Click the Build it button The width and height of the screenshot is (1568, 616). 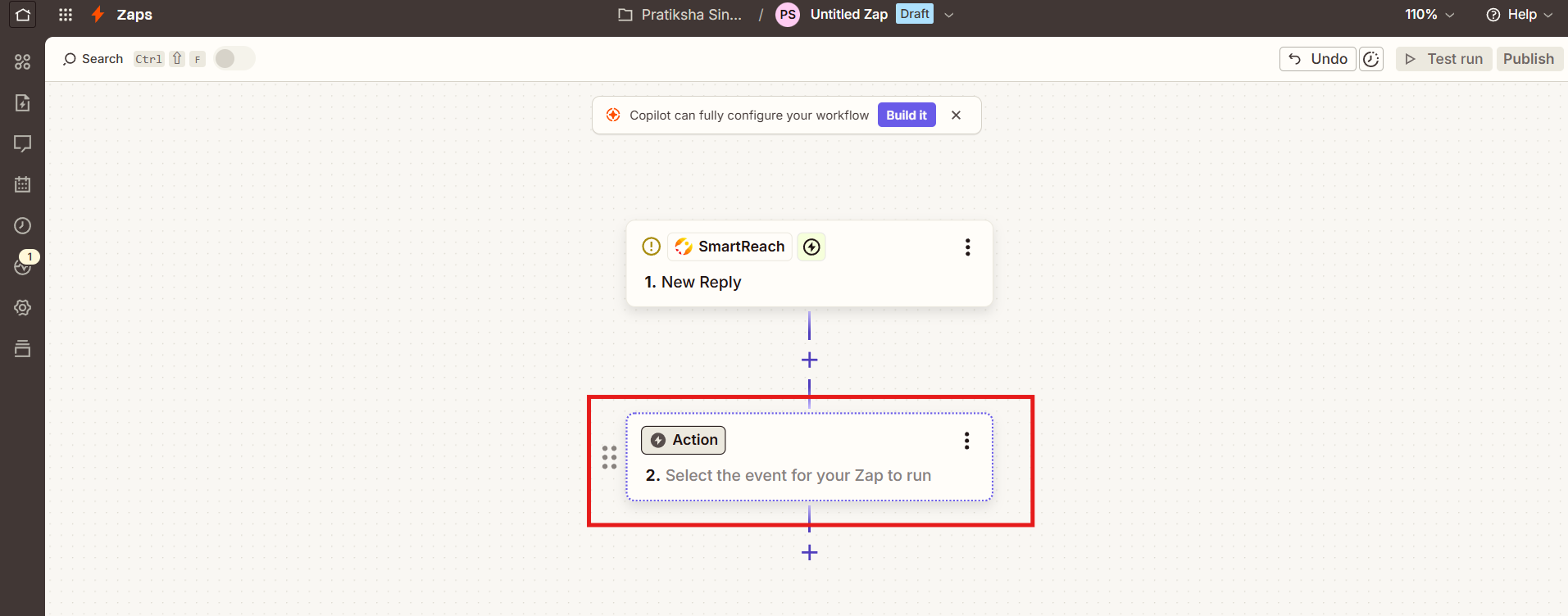(x=907, y=115)
